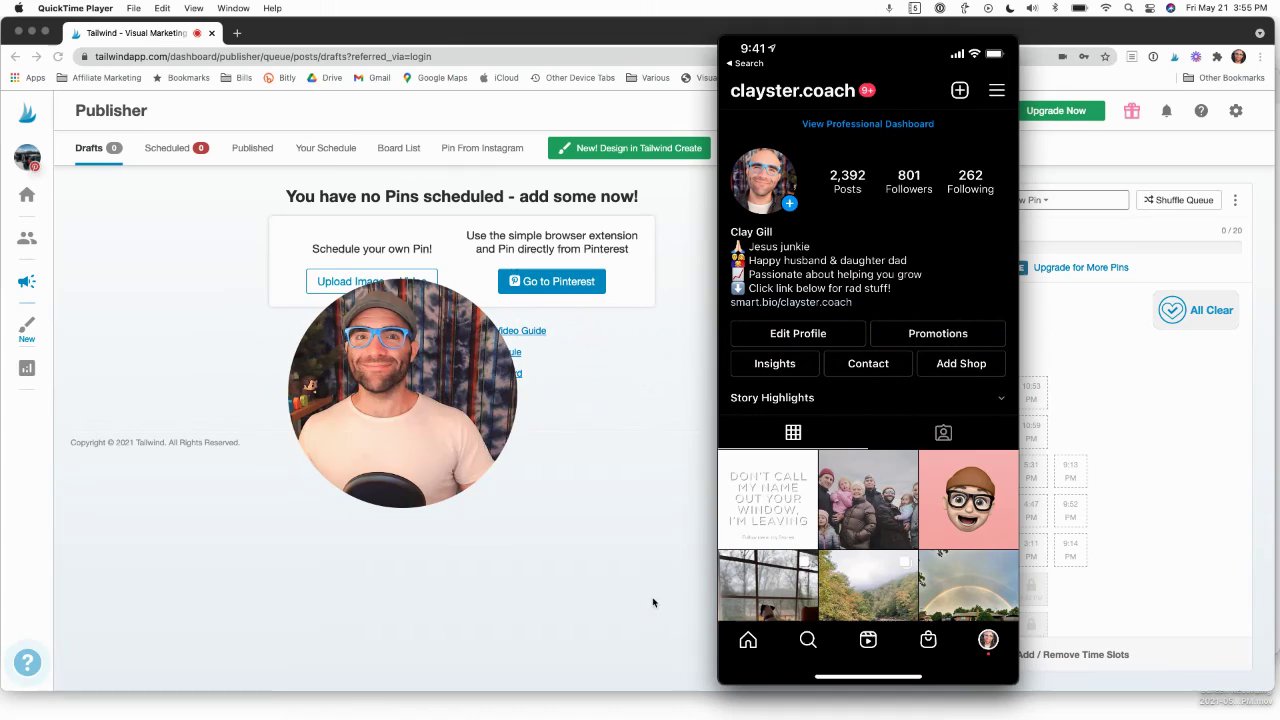Screen dimensions: 1280x720
Task: Click Go to Pinterest button
Action: coord(552,281)
